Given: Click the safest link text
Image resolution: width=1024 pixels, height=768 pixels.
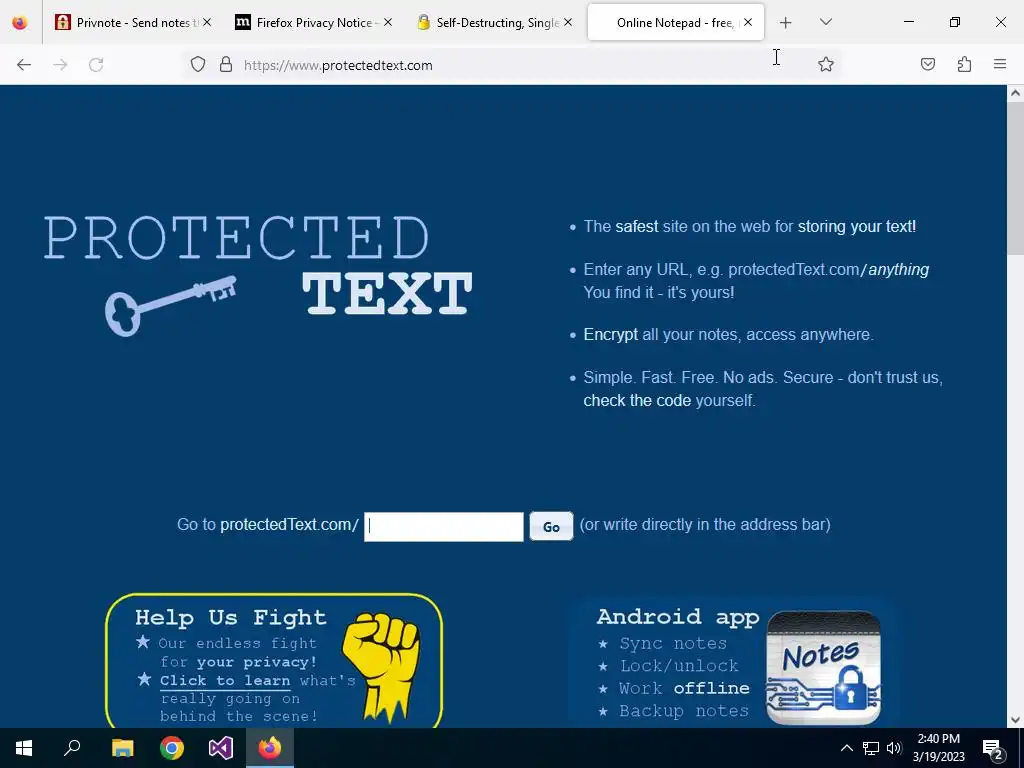Looking at the screenshot, I should [637, 227].
